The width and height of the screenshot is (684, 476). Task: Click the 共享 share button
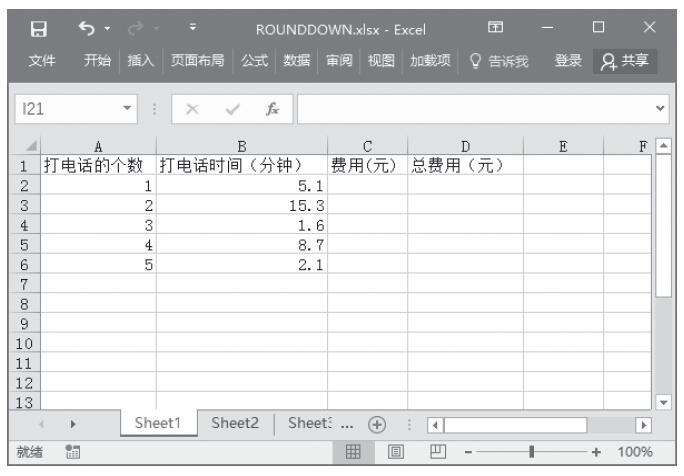coord(628,63)
